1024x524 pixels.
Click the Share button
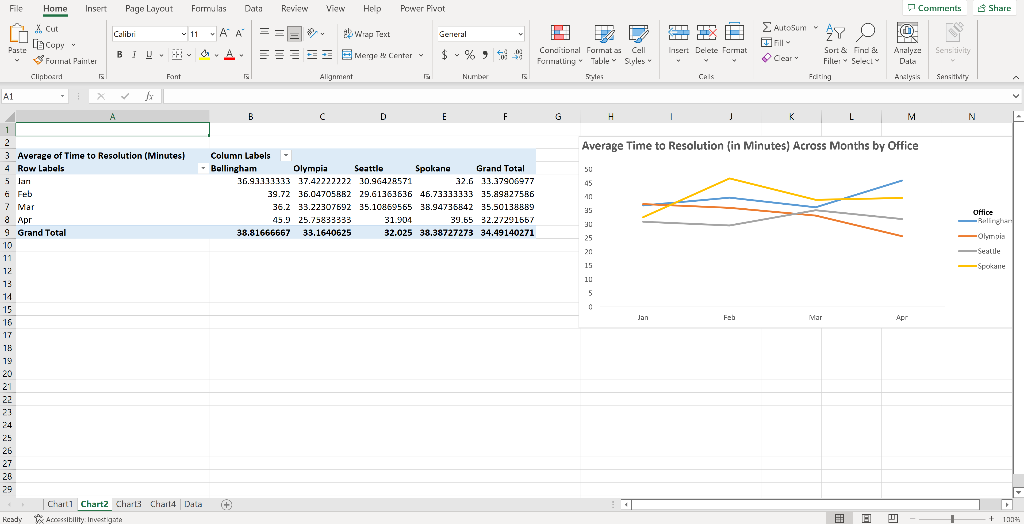995,8
